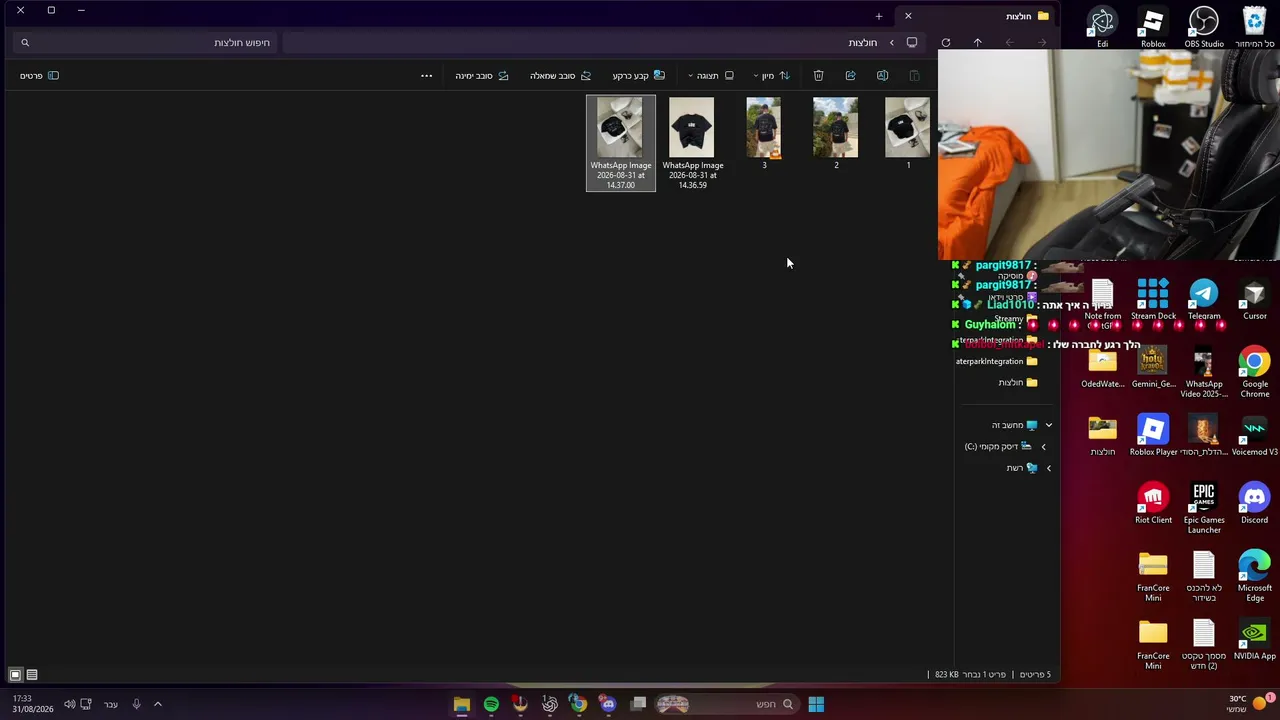Click the Share icon in Explorer toolbar
This screenshot has height=720, width=1280.
(850, 76)
